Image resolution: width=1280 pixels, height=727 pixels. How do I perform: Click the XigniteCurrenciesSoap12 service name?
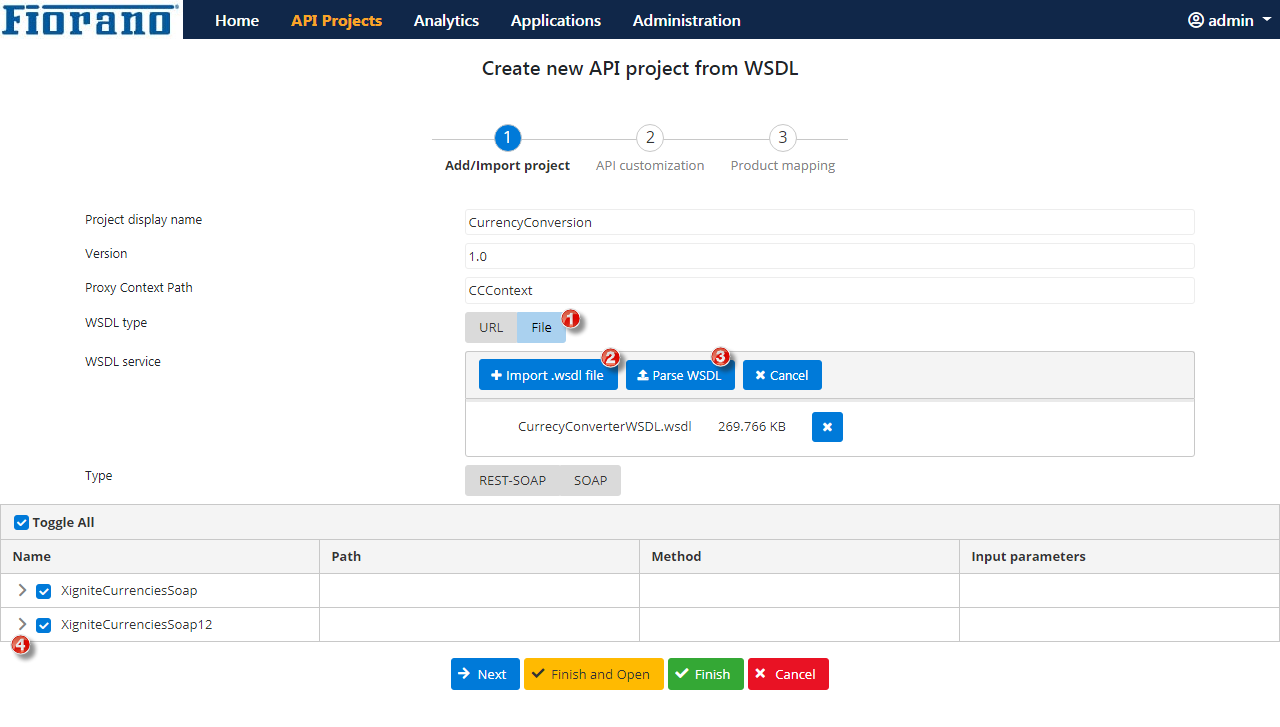[137, 625]
